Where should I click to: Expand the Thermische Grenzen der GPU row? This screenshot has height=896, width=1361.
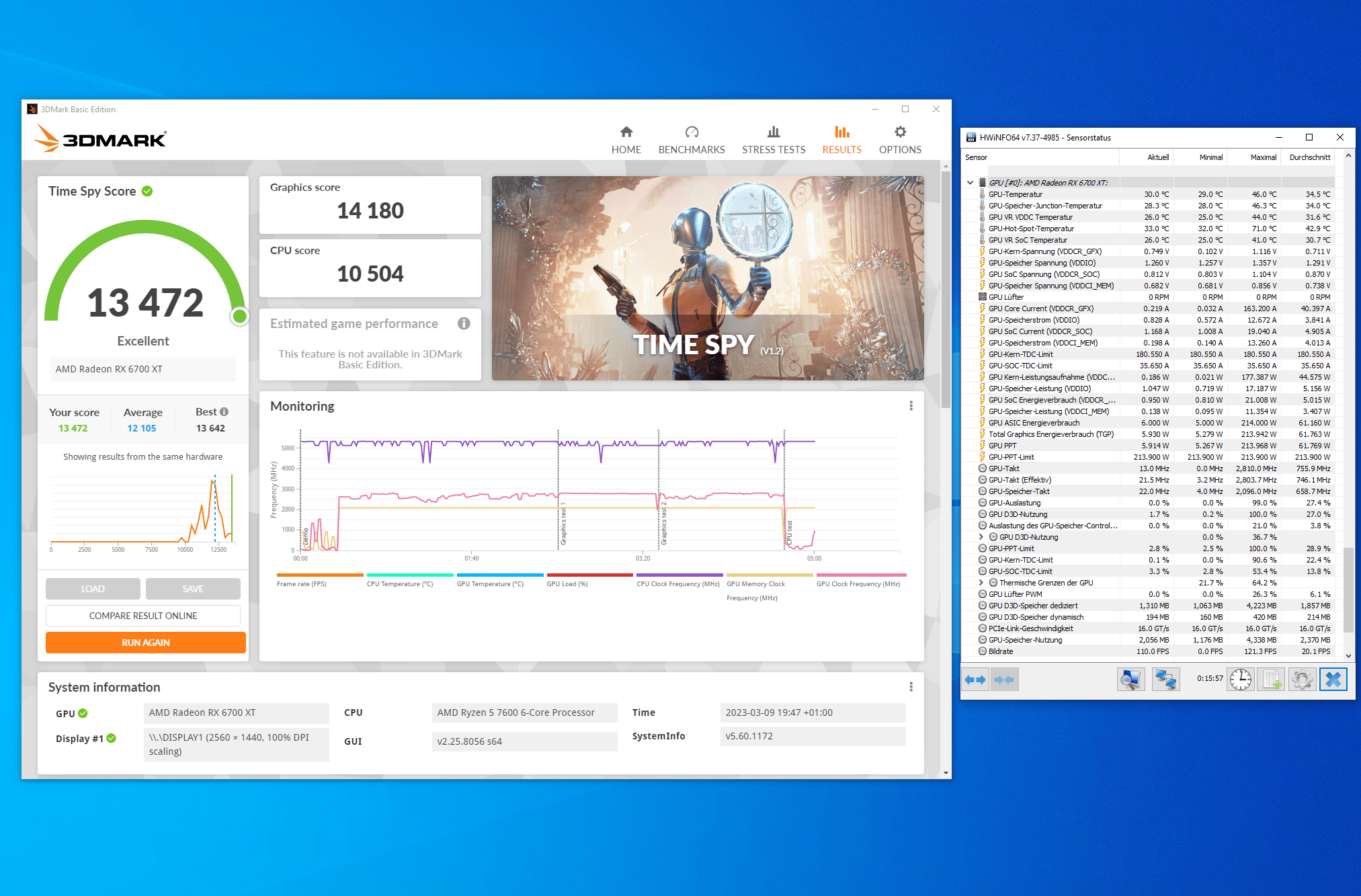click(x=981, y=583)
